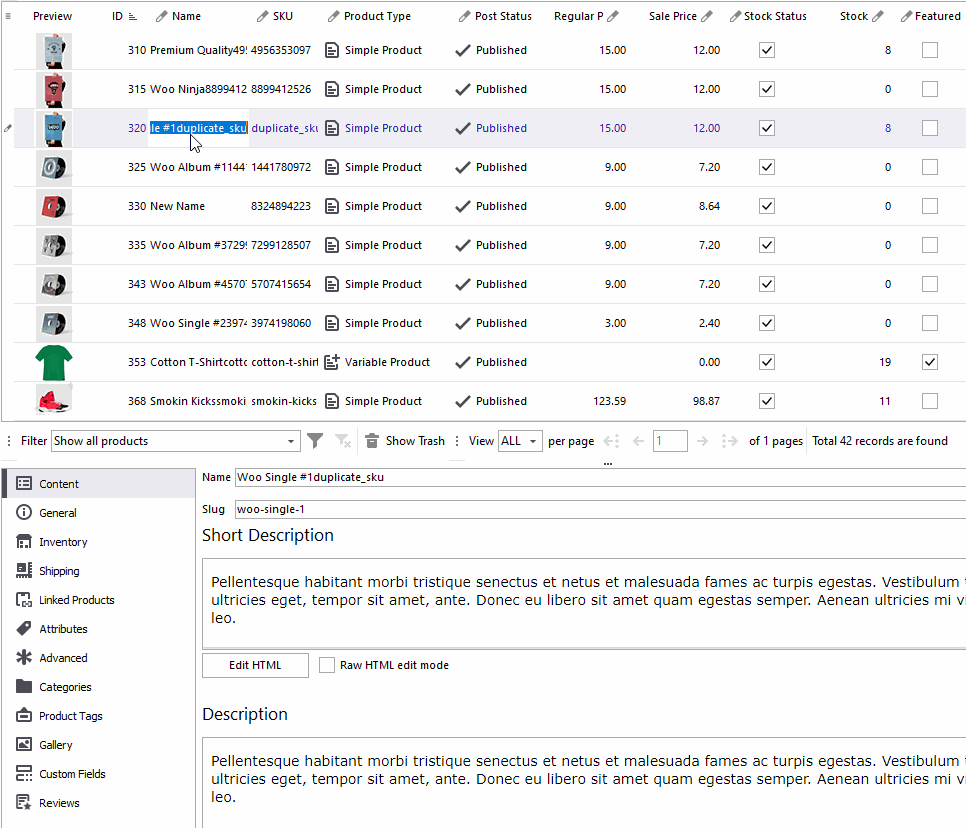Click the clear filter icon
Image resolution: width=966 pixels, height=828 pixels.
pos(343,441)
